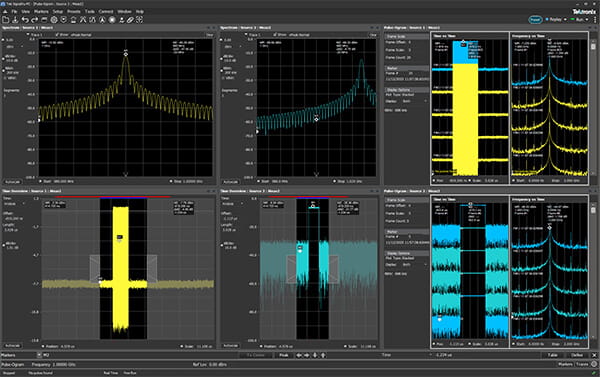Click the green status icon in status bar
Screen dimensions: 600x377
[593, 373]
